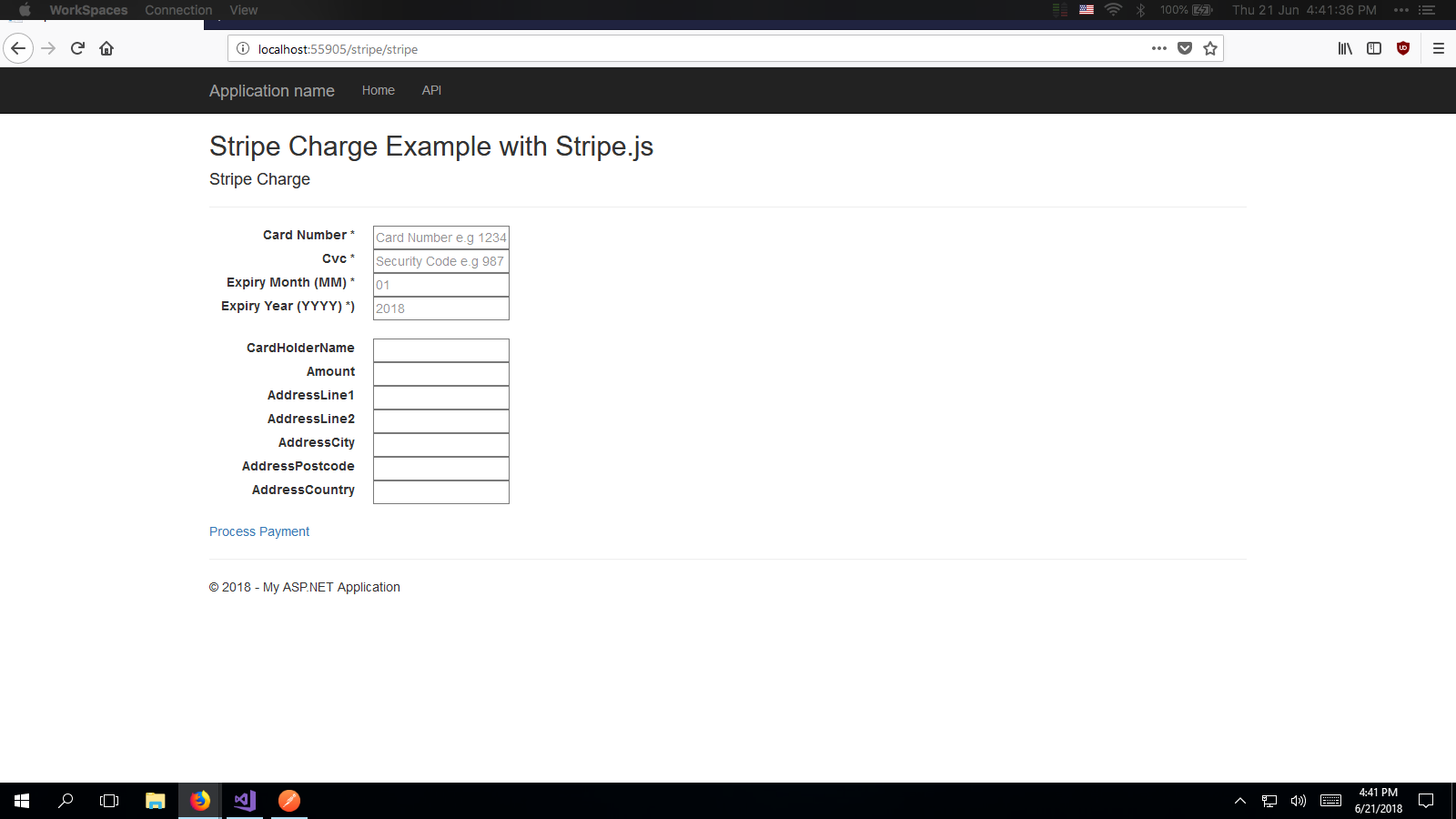Open the Firefox application menu
This screenshot has width=1456, height=819.
tap(1439, 48)
